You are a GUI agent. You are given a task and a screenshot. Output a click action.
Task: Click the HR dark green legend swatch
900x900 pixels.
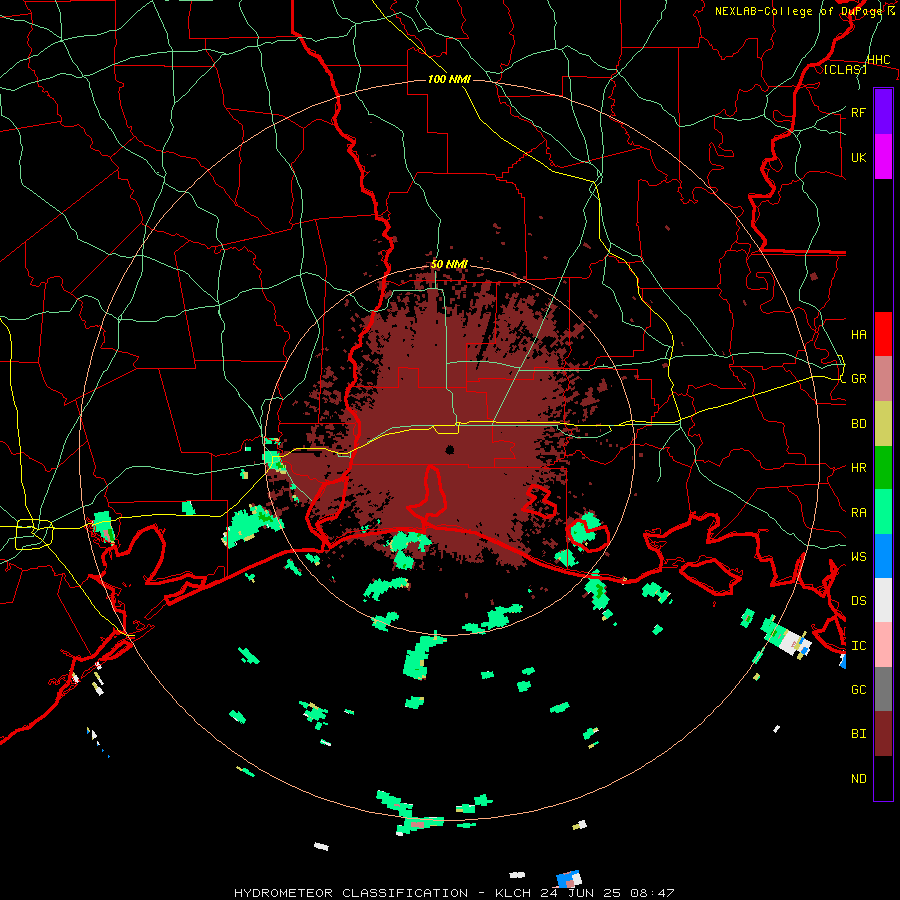pos(883,468)
